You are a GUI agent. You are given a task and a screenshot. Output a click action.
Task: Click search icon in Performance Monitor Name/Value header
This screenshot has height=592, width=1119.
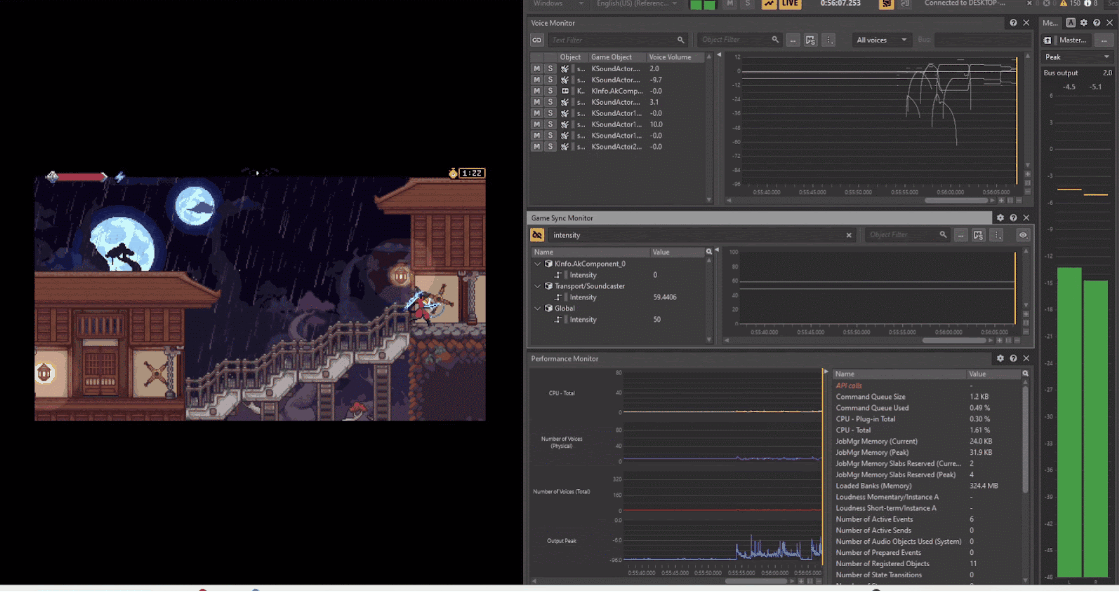click(1026, 374)
